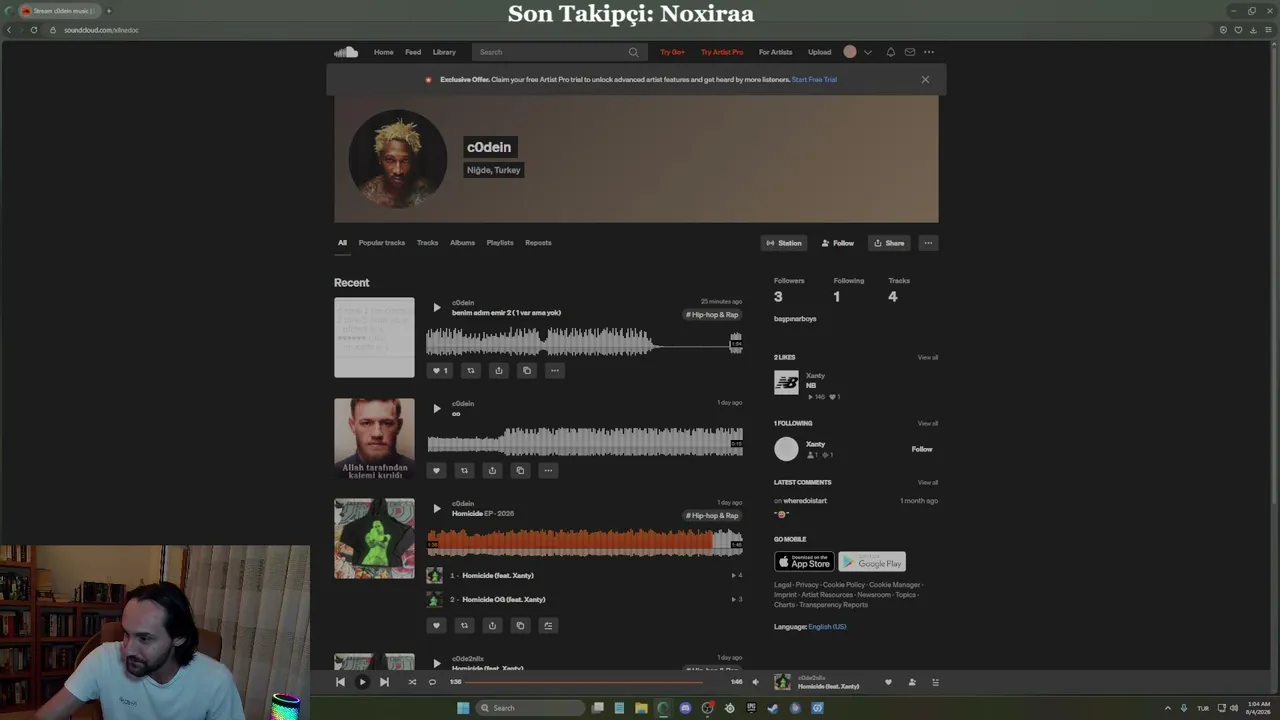
Task: Like the Homicide EP
Action: point(436,625)
